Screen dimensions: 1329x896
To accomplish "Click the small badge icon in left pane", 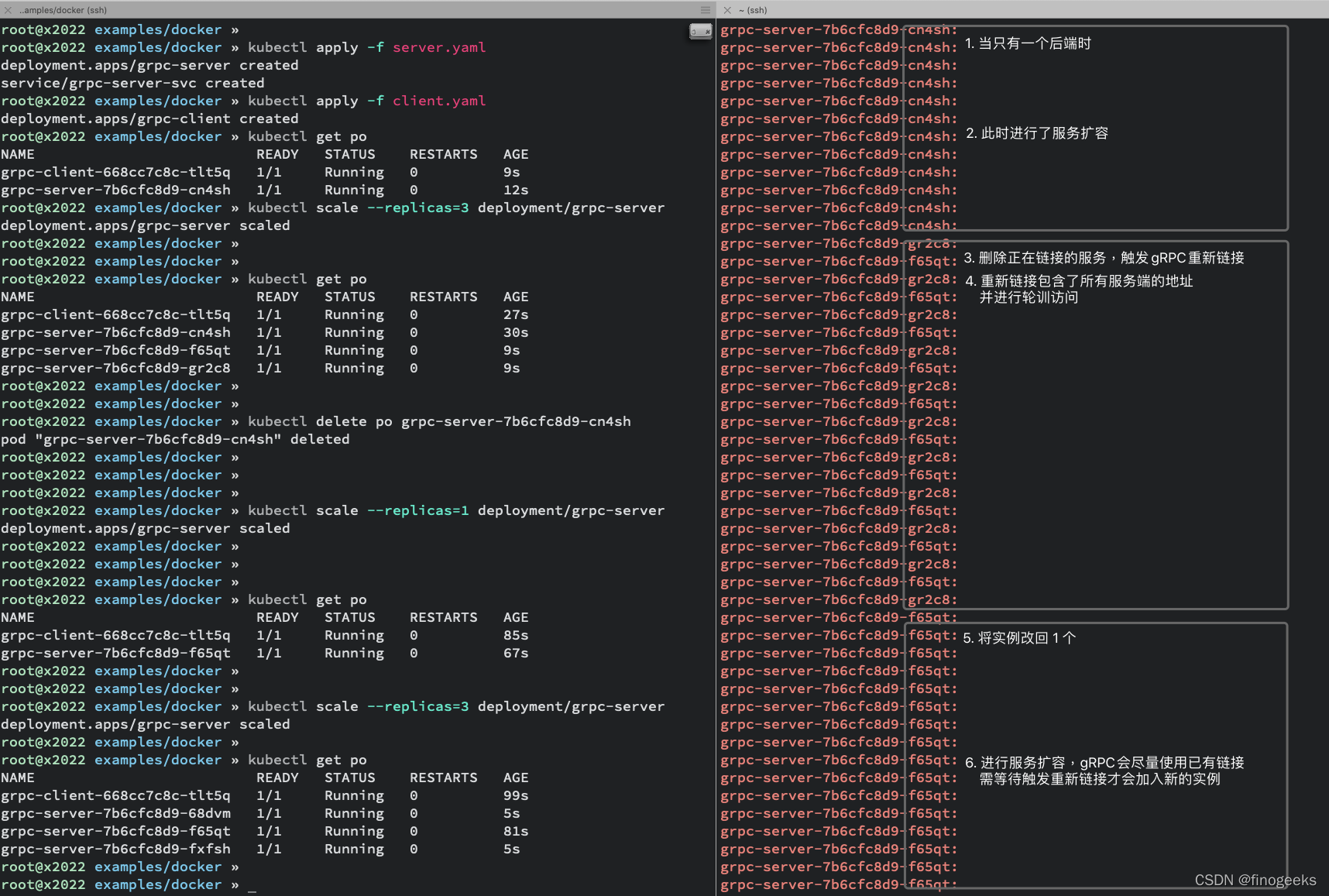I will click(x=700, y=31).
